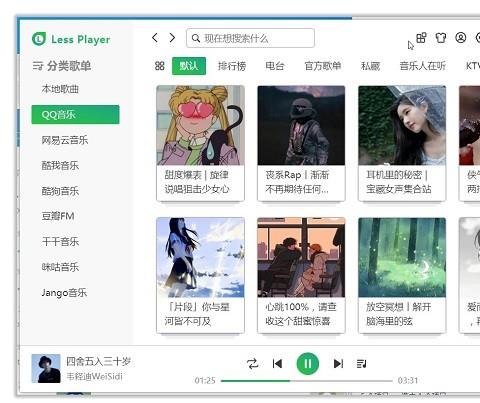The width and height of the screenshot is (480, 403).
Task: Click the 宝藏女声集合站 title text
Action: [399, 189]
